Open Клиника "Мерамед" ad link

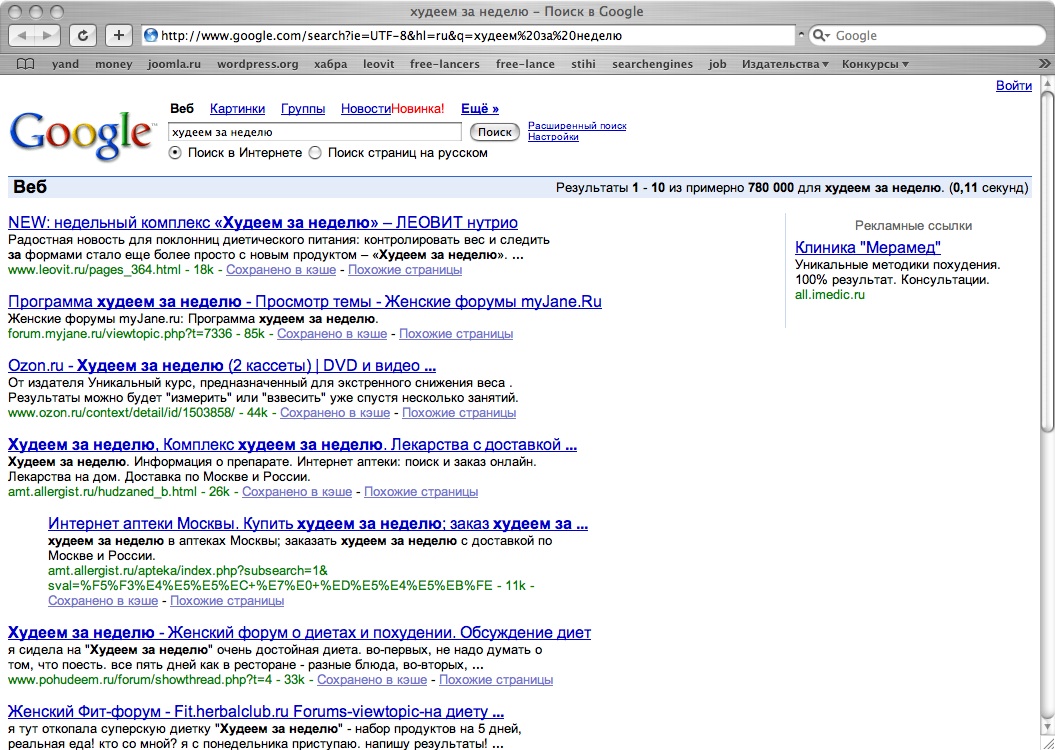click(x=868, y=247)
